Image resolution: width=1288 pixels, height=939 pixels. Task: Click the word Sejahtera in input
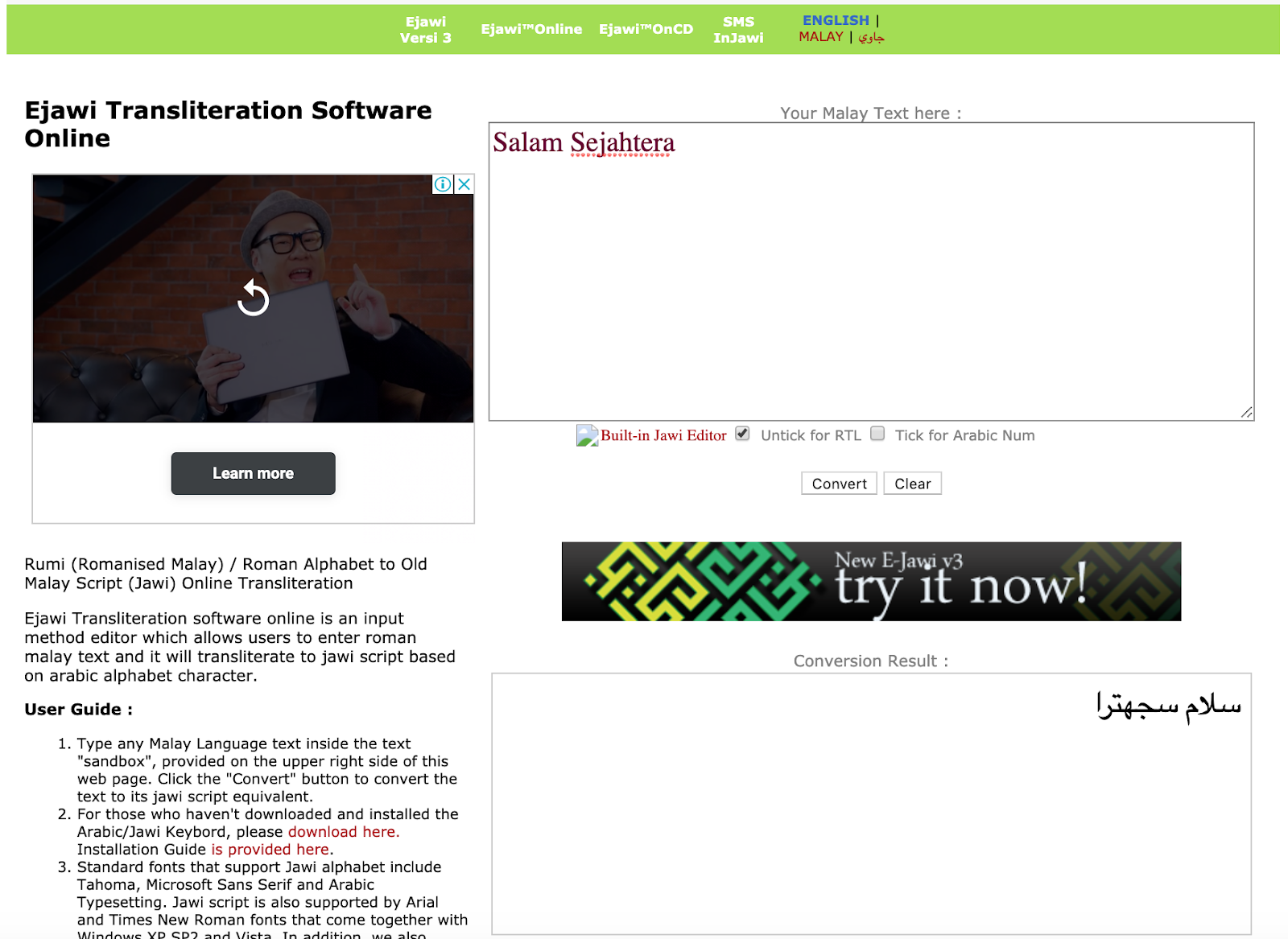[622, 143]
